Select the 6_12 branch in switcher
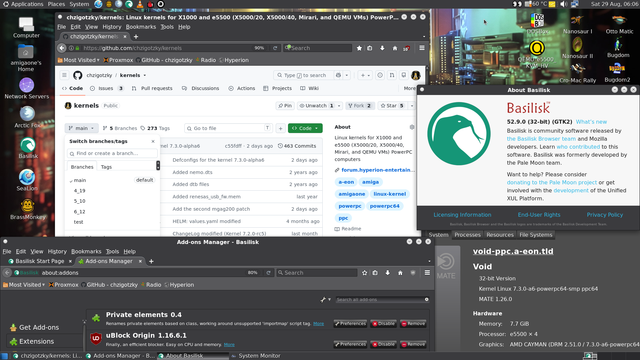The image size is (640, 360). 80,211
